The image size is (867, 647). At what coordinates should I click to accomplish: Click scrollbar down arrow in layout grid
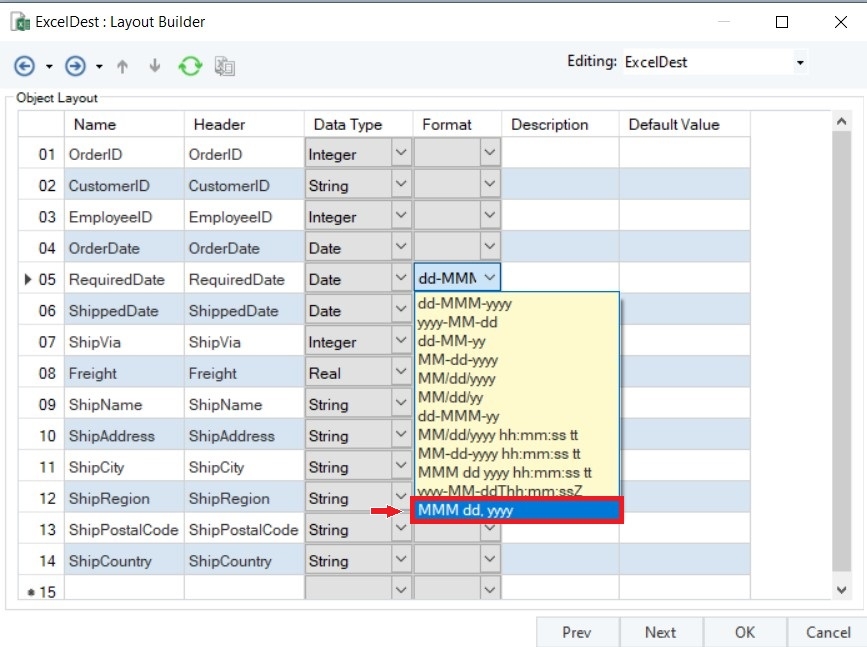click(842, 591)
